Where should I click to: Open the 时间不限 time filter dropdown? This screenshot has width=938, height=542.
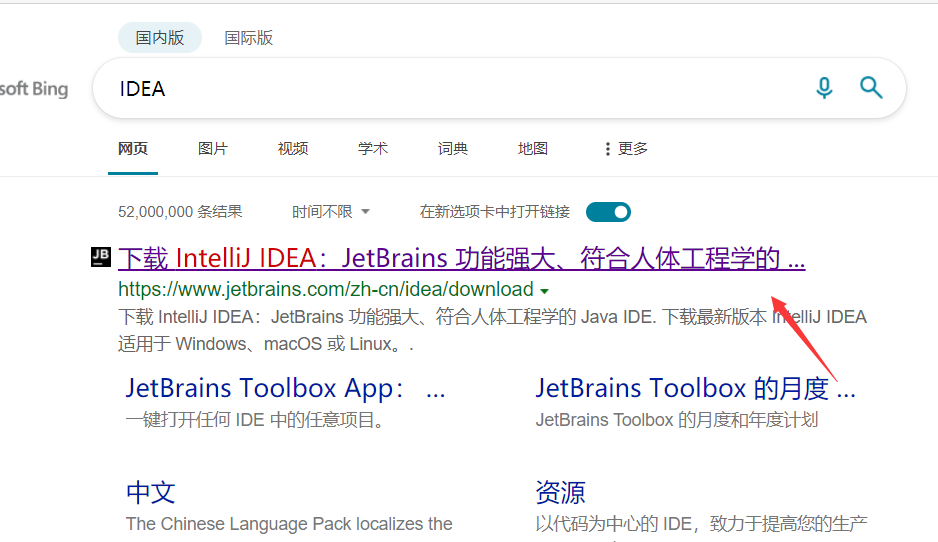pos(331,212)
